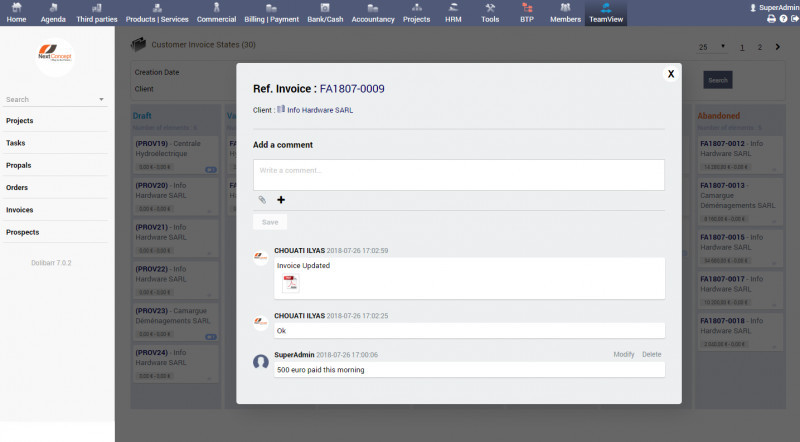Open the Commercial module
The image size is (800, 442).
pos(216,13)
